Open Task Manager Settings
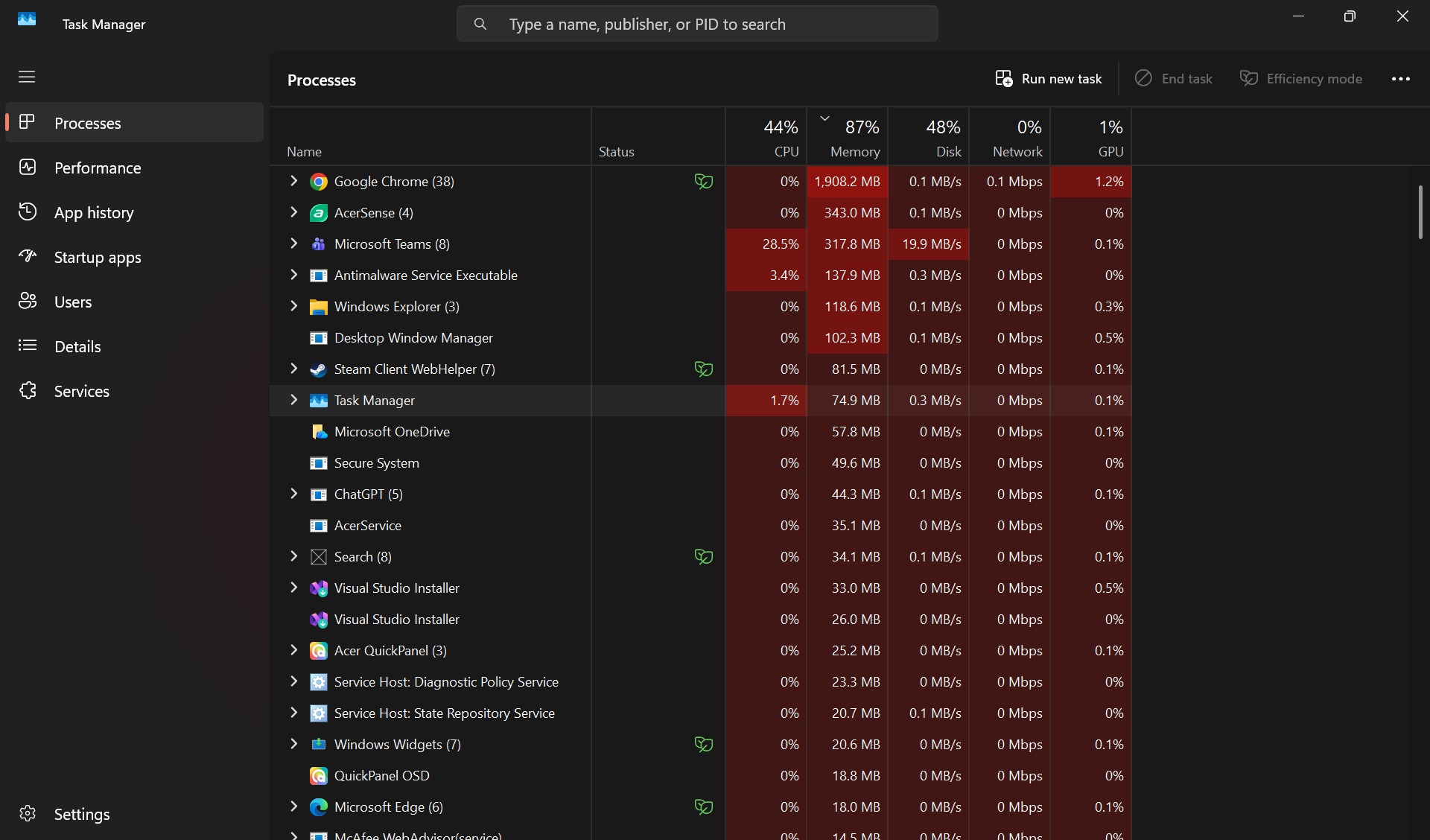 point(81,814)
